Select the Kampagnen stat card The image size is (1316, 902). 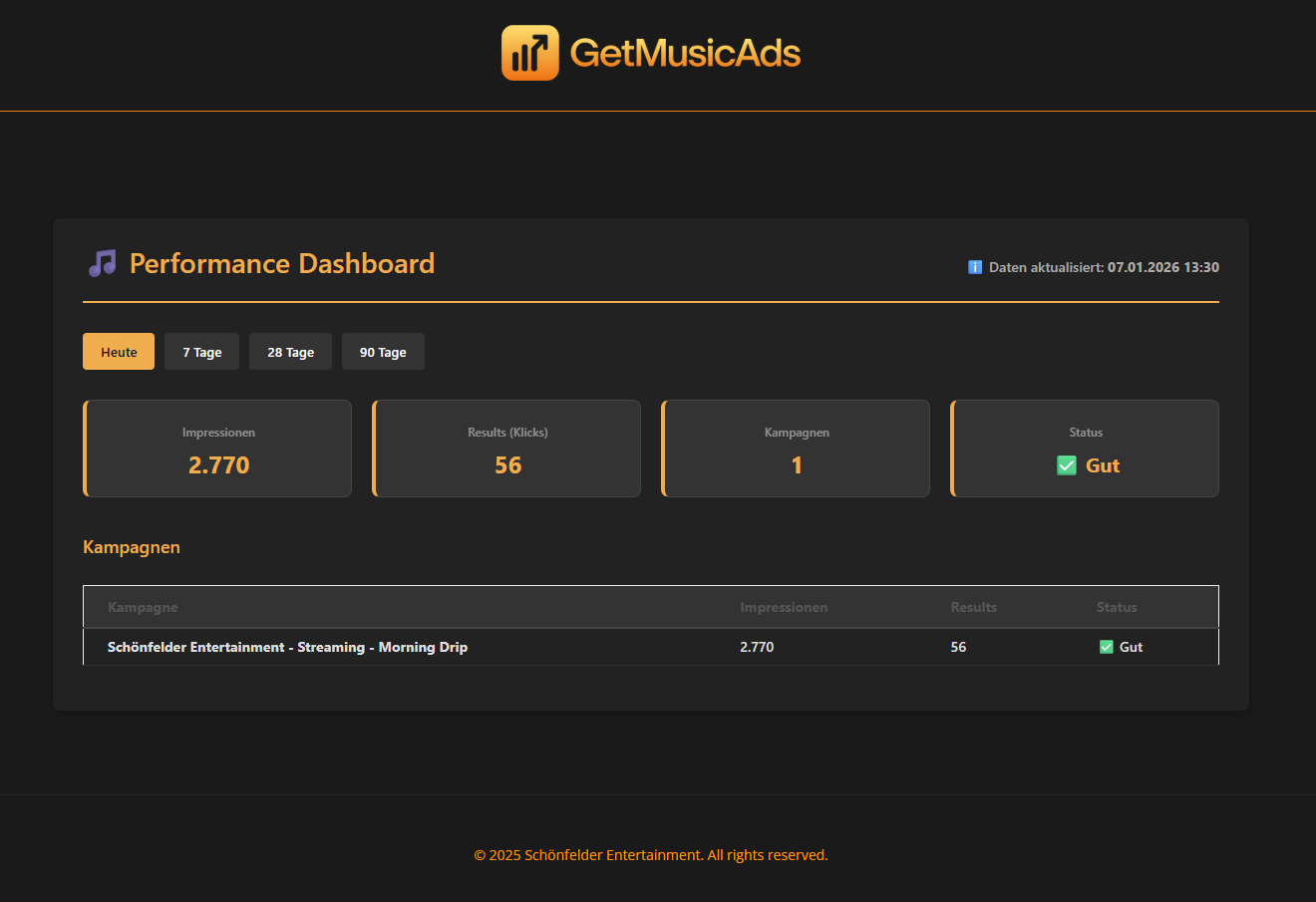[796, 449]
